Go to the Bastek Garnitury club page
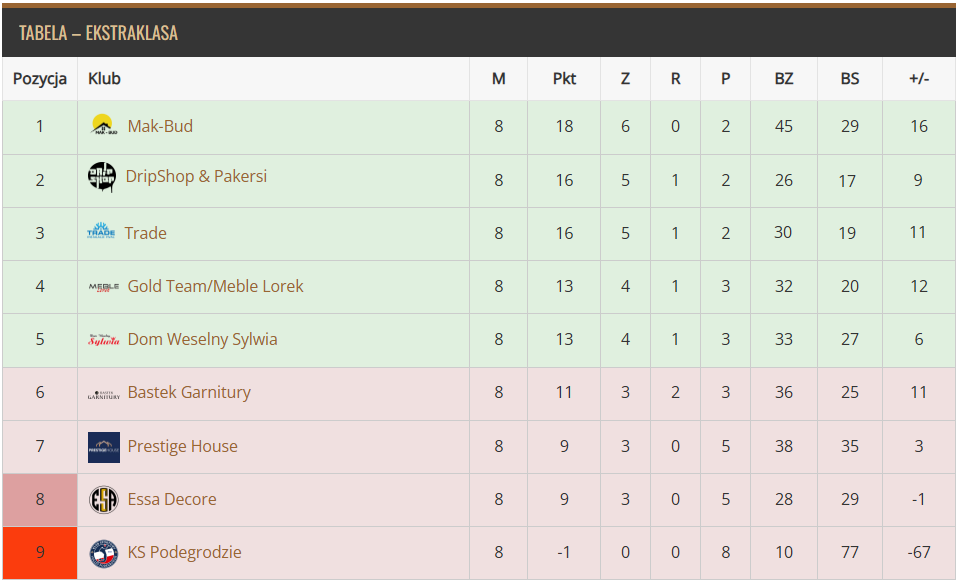 coord(189,392)
